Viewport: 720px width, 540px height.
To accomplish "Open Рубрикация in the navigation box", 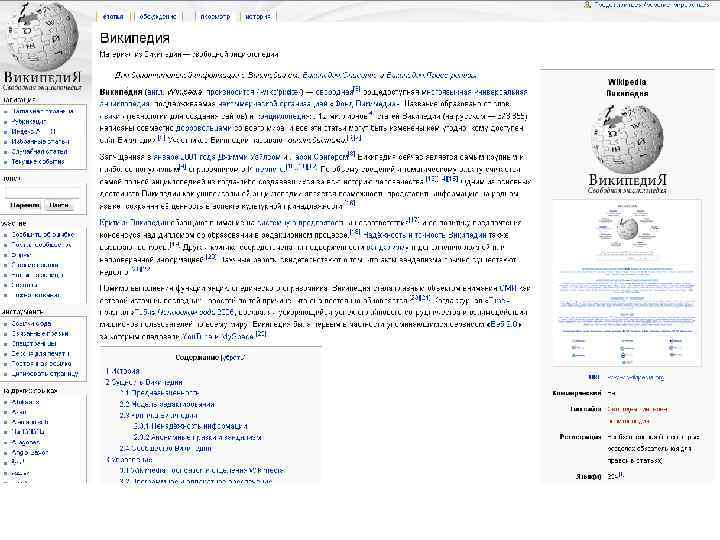I will pos(29,122).
